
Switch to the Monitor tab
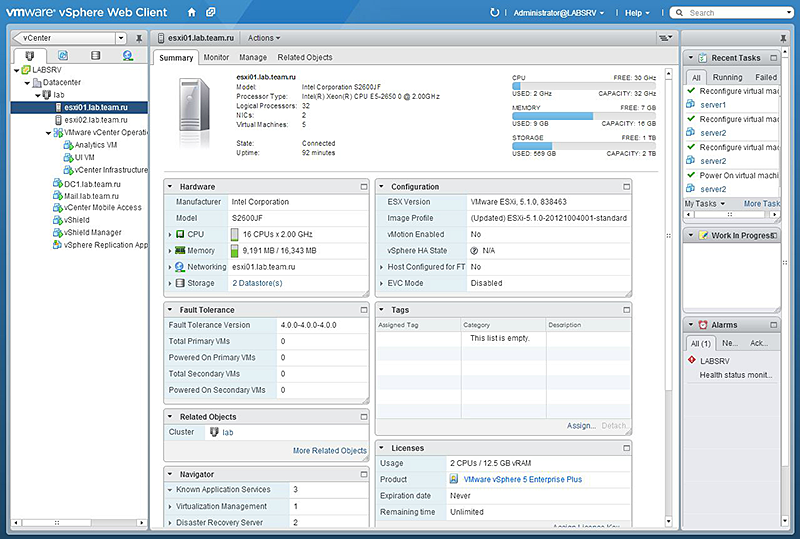(216, 58)
